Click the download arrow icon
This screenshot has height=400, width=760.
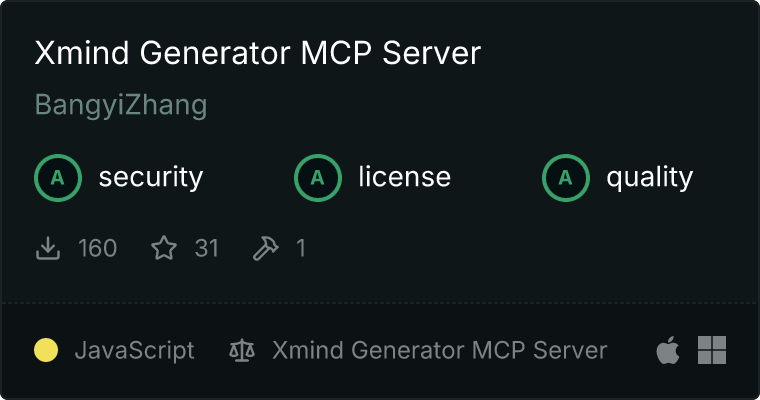pos(48,248)
